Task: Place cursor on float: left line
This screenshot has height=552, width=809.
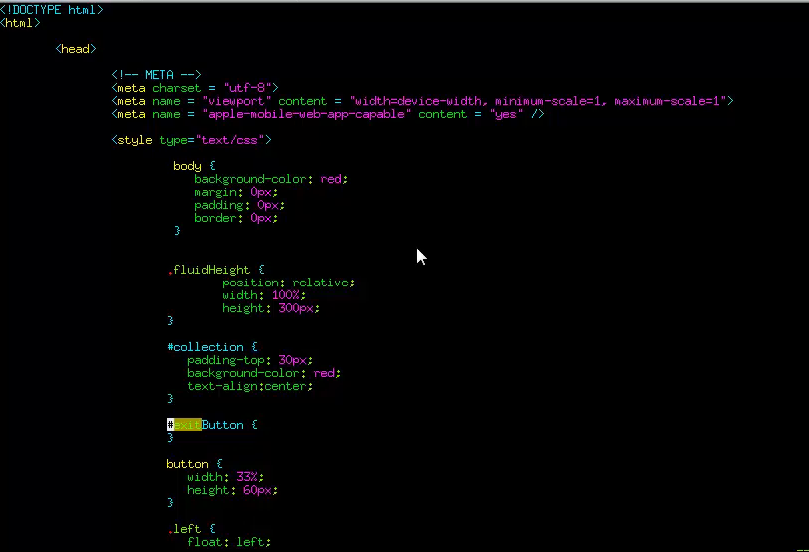Action: [229, 542]
